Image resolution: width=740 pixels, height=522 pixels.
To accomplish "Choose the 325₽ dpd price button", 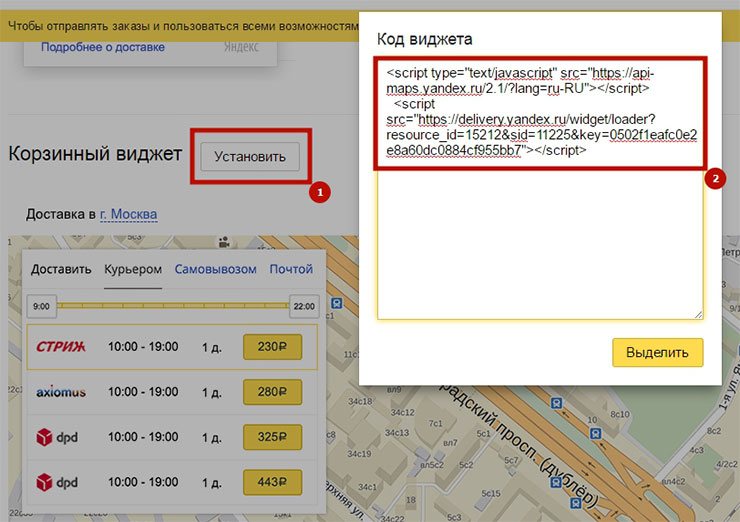I will click(272, 437).
